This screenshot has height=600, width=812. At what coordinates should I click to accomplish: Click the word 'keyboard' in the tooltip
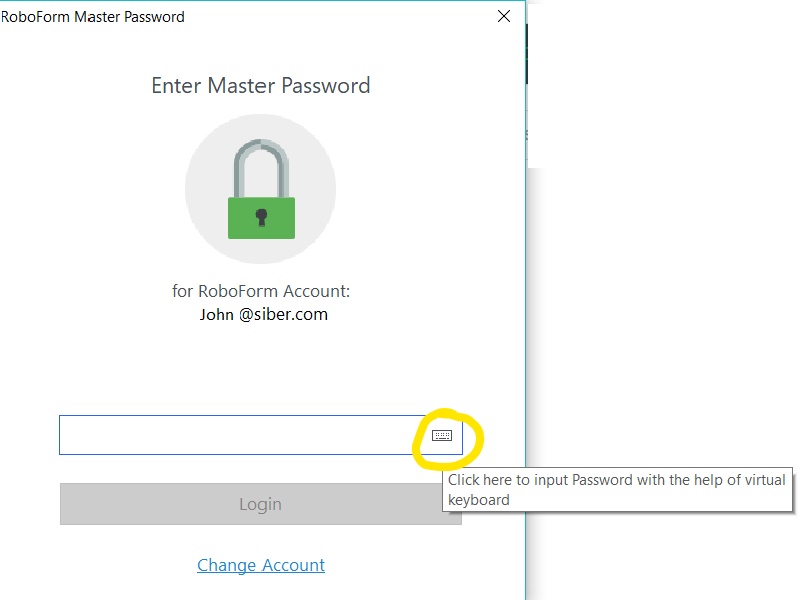[x=479, y=500]
